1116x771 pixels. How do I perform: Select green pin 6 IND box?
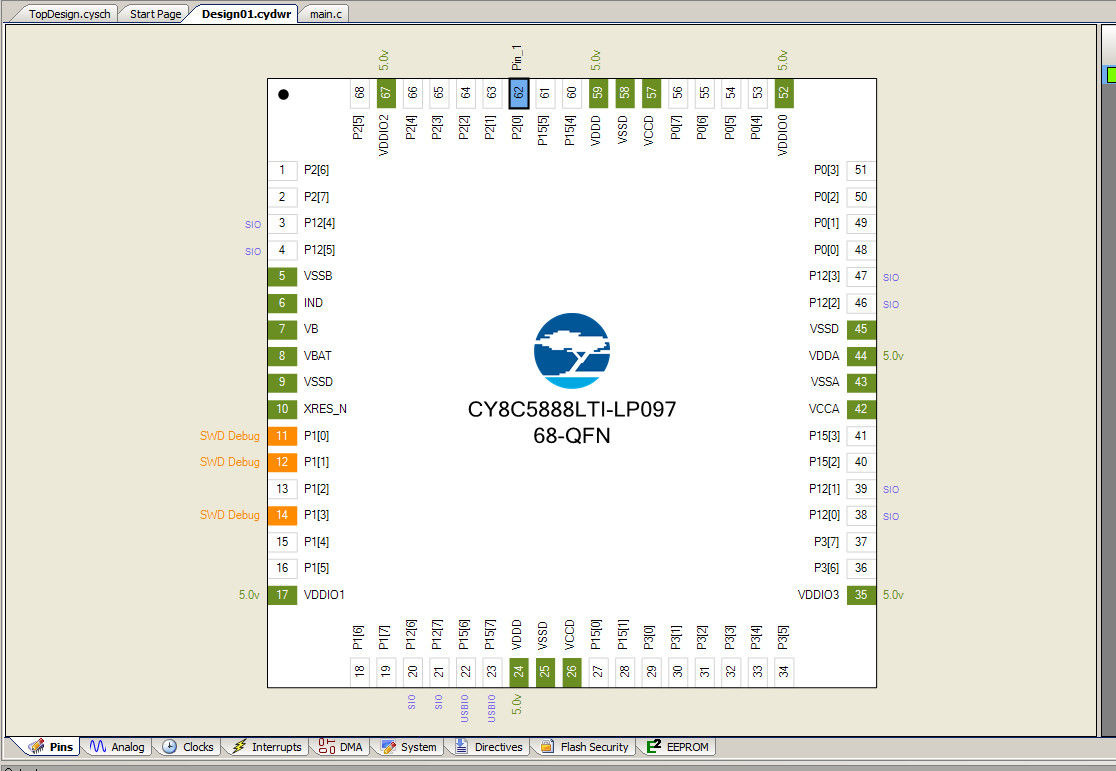pos(282,303)
